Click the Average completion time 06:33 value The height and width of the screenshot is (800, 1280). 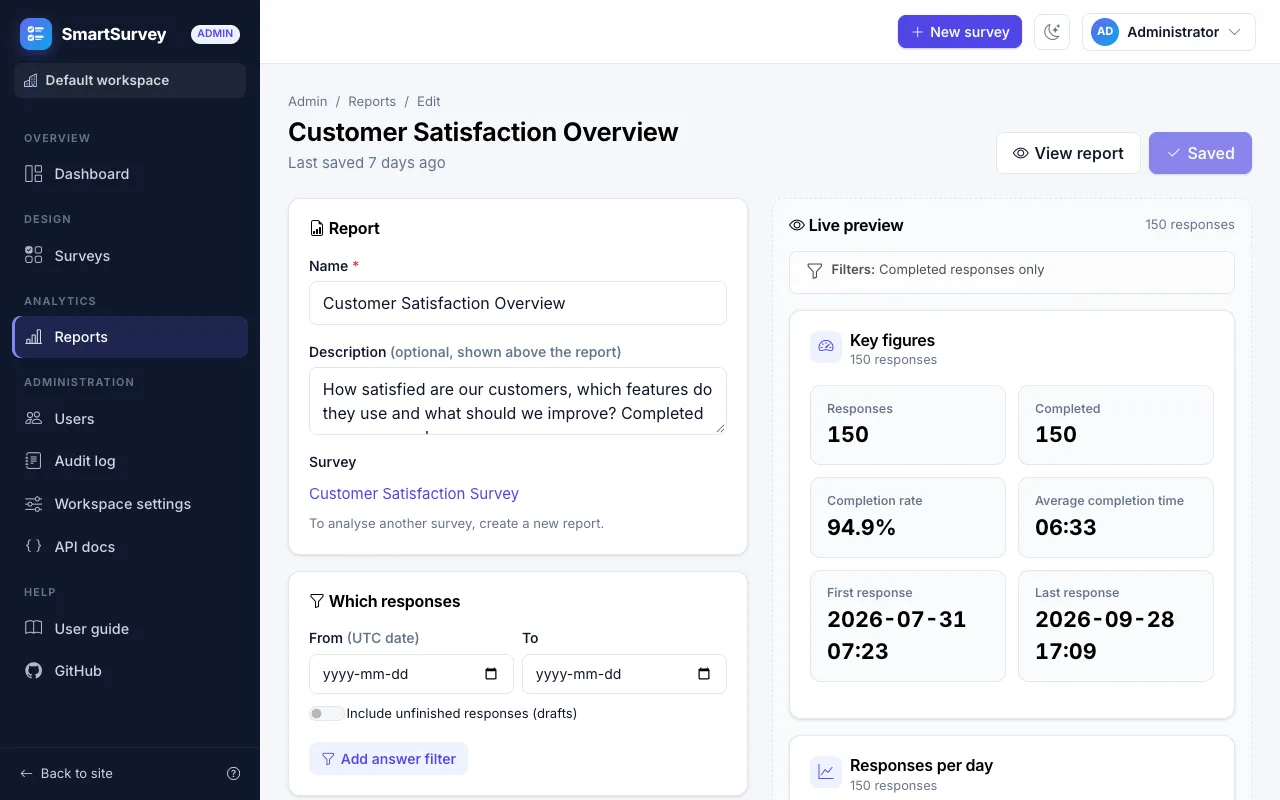click(1066, 527)
